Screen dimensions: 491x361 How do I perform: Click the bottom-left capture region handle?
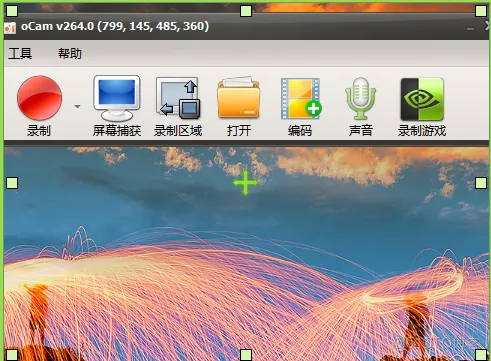[12, 355]
